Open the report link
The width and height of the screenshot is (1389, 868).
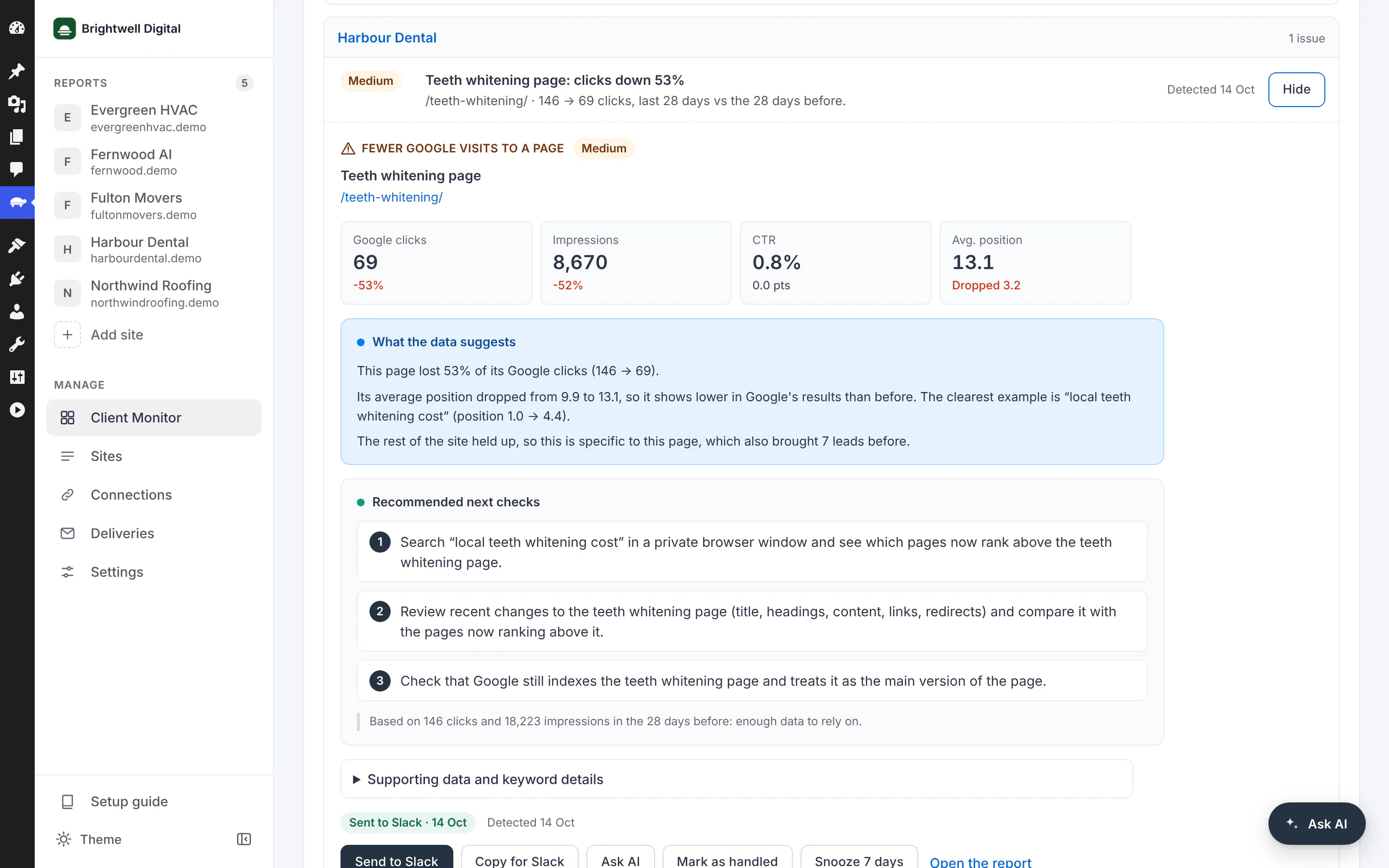(x=980, y=861)
